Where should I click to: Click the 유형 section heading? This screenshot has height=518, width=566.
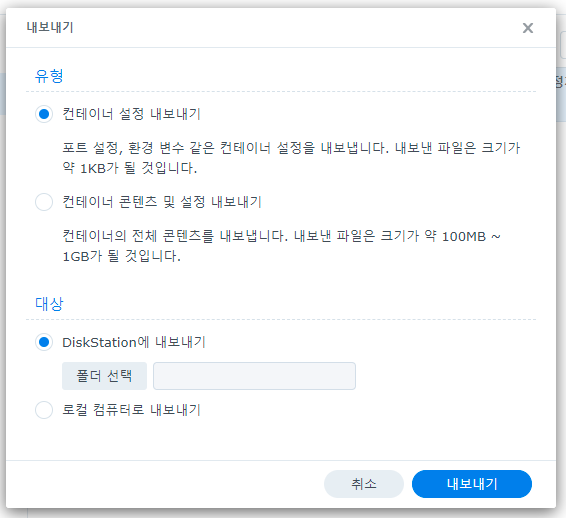click(x=49, y=76)
